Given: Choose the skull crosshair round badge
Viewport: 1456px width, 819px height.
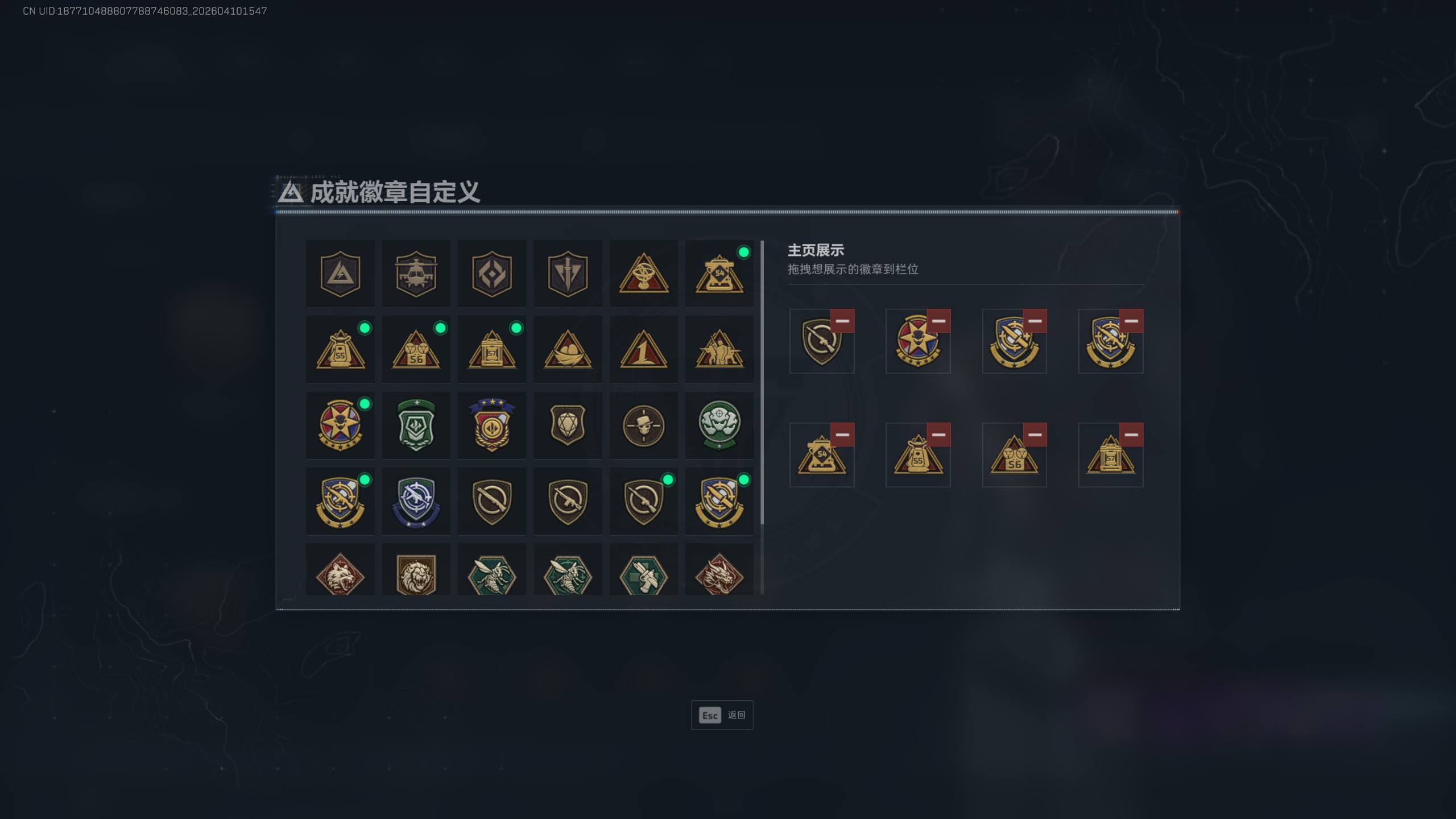Looking at the screenshot, I should coord(643,425).
